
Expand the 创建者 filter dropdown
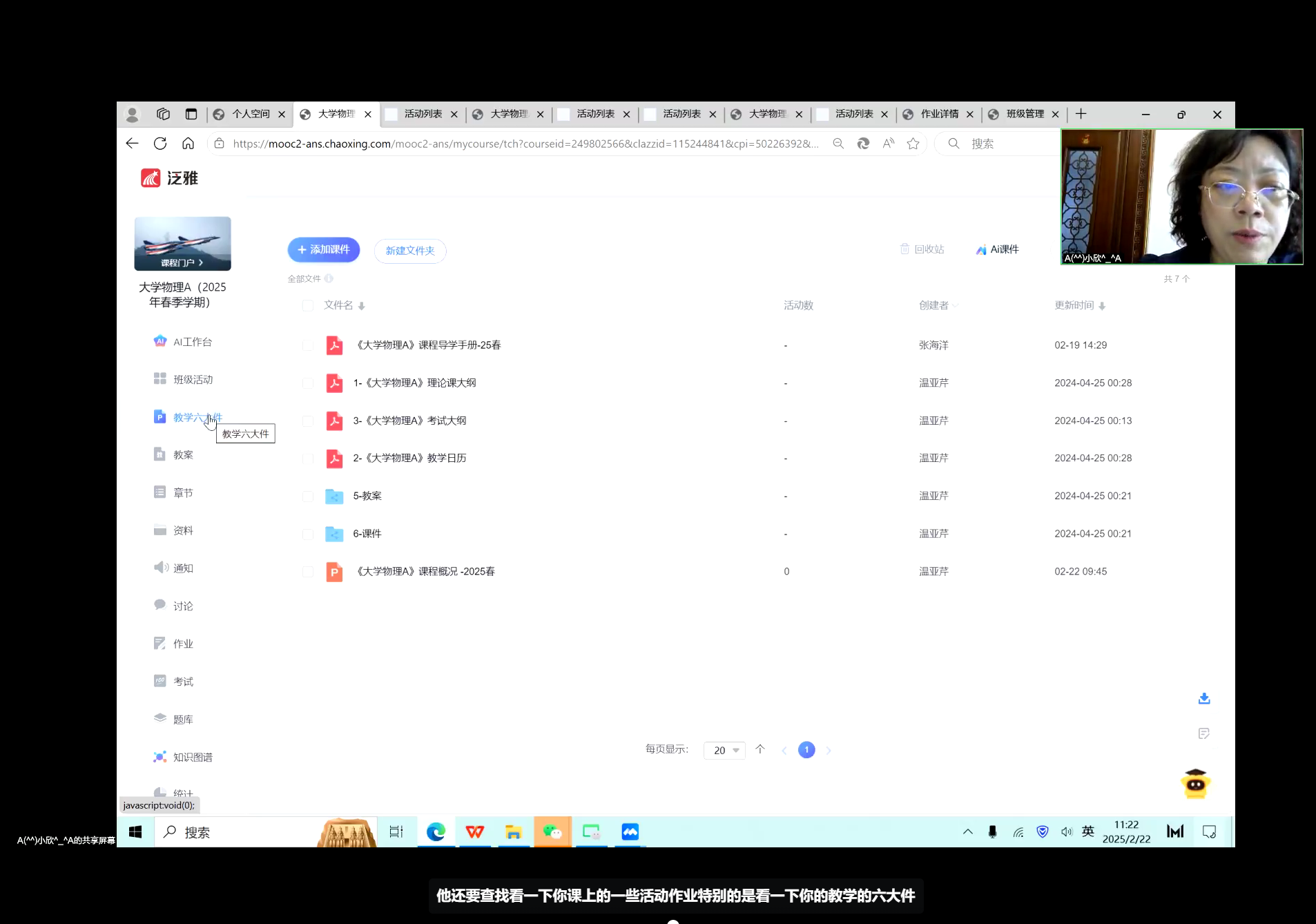tap(955, 305)
